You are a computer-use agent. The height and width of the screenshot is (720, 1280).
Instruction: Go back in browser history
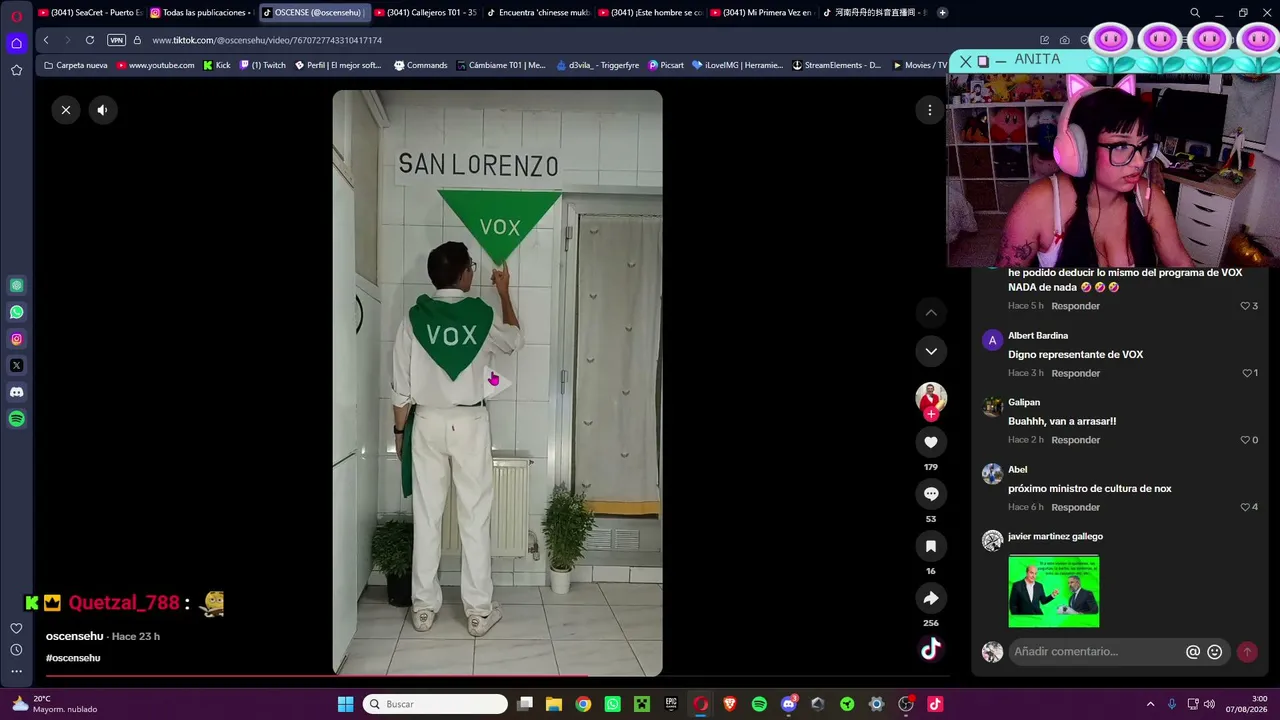pyautogui.click(x=46, y=40)
